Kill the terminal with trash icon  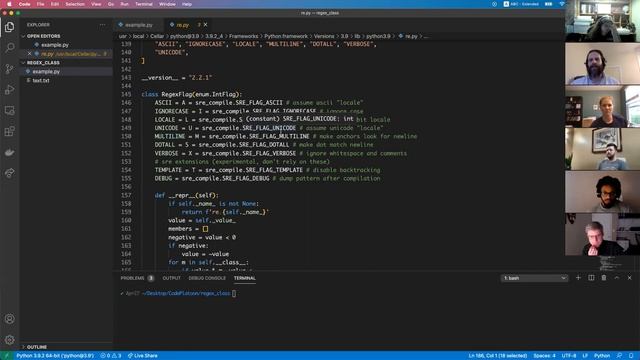click(604, 278)
